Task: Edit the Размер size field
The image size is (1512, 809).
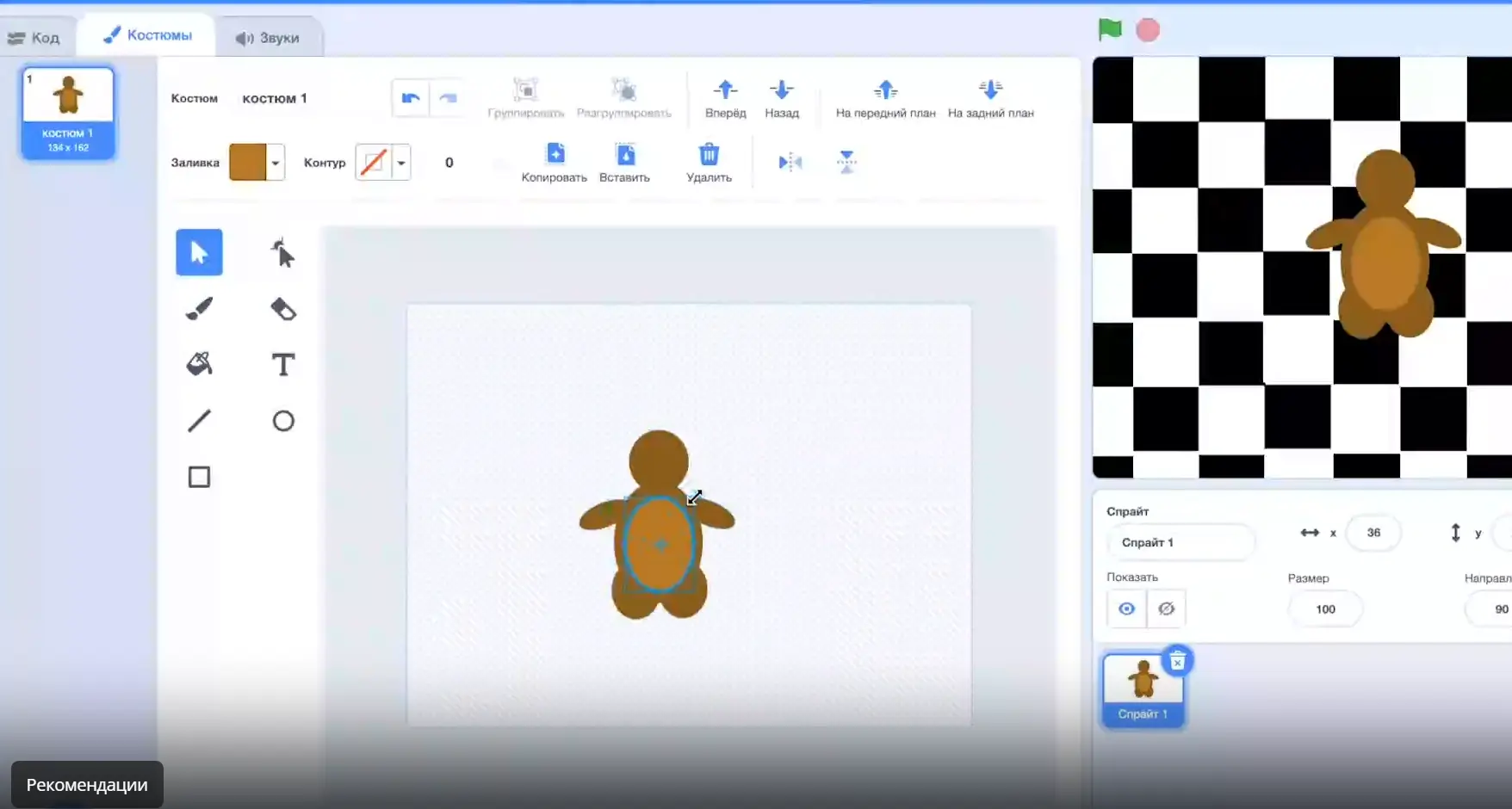Action: [x=1325, y=609]
